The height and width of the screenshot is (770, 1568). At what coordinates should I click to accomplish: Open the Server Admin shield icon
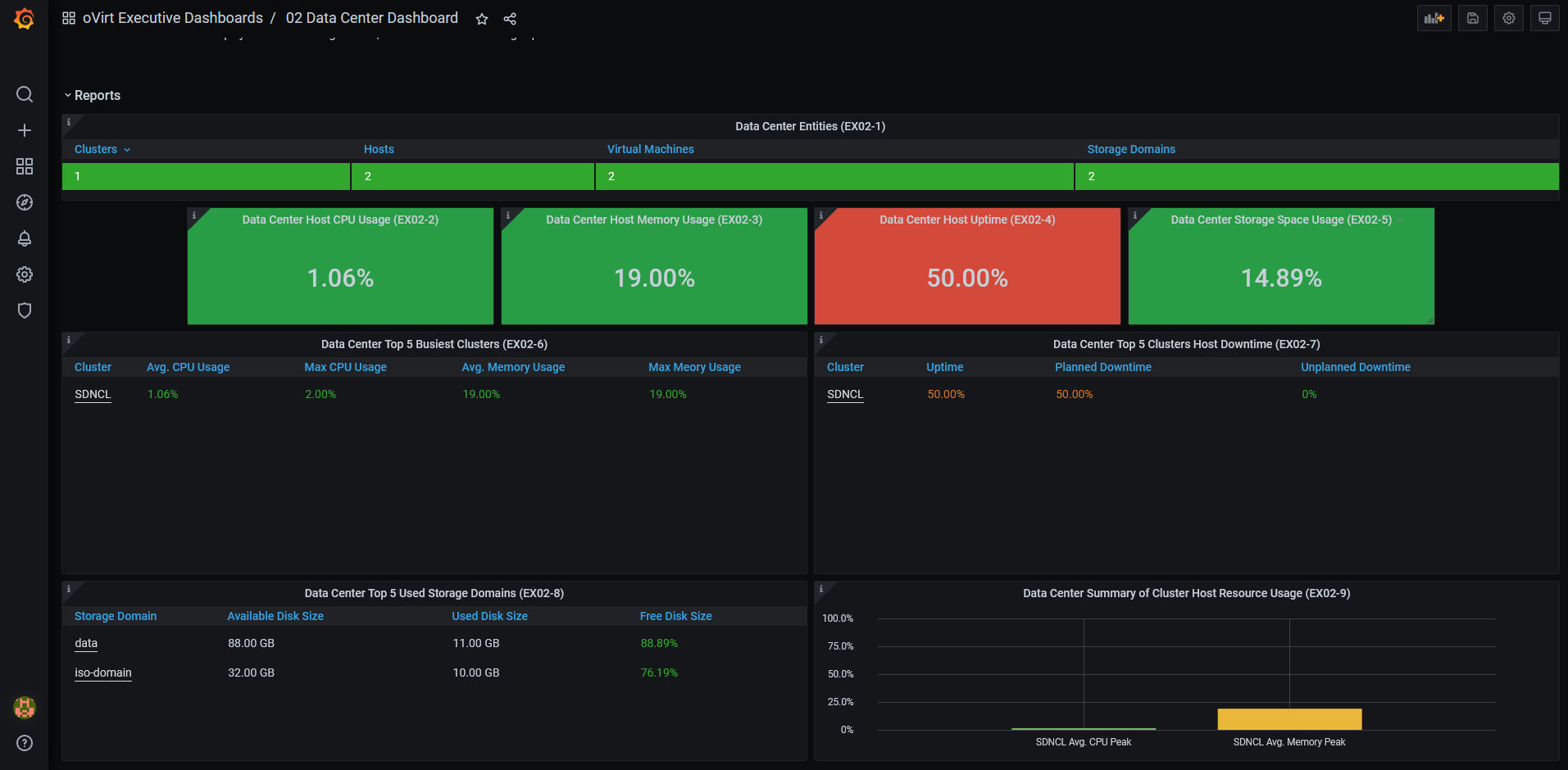tap(25, 310)
